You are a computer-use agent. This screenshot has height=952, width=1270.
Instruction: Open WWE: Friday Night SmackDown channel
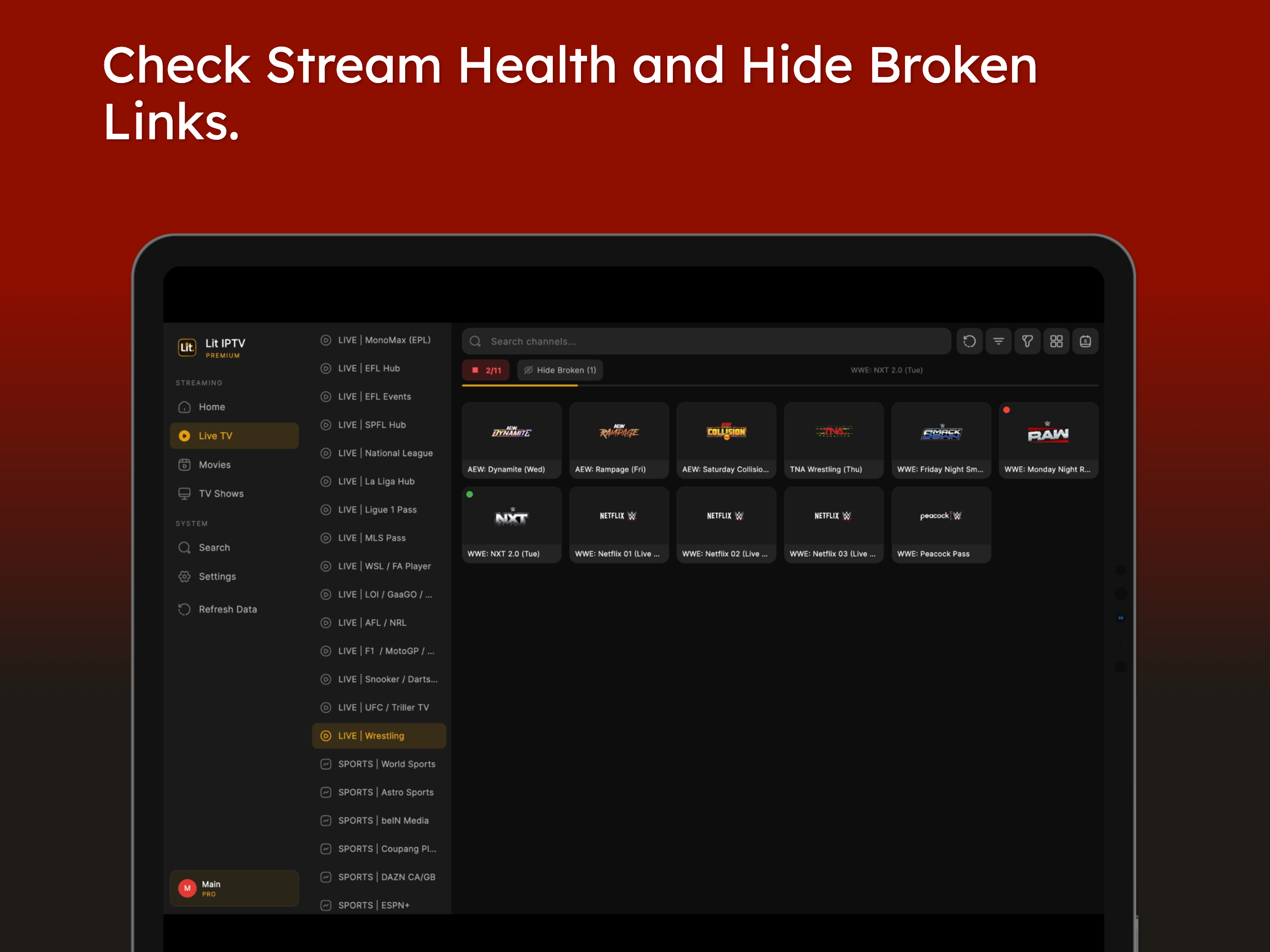pos(941,440)
